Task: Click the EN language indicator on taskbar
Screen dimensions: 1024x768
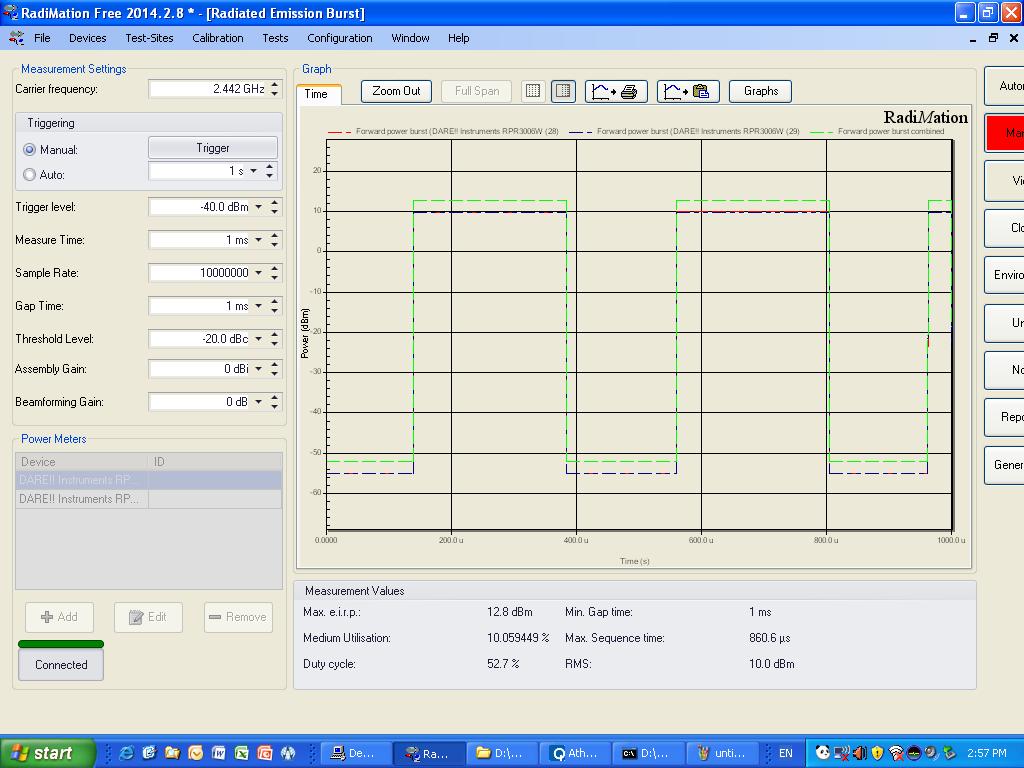Action: pyautogui.click(x=786, y=753)
